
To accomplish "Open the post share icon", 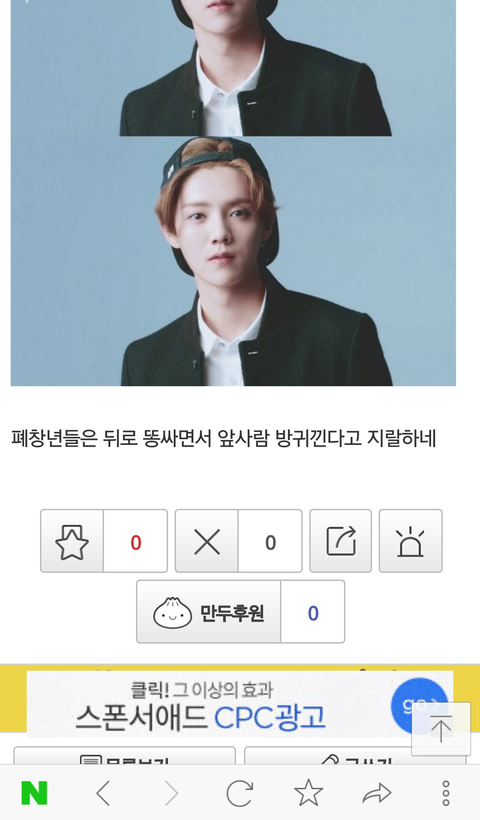I will coord(340,541).
